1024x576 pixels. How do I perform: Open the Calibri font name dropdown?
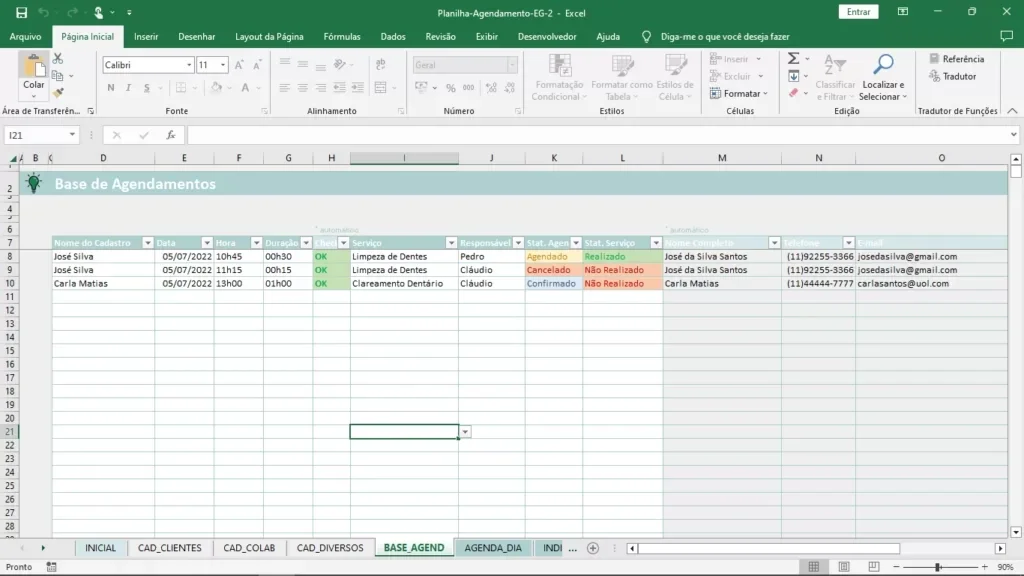[x=189, y=65]
